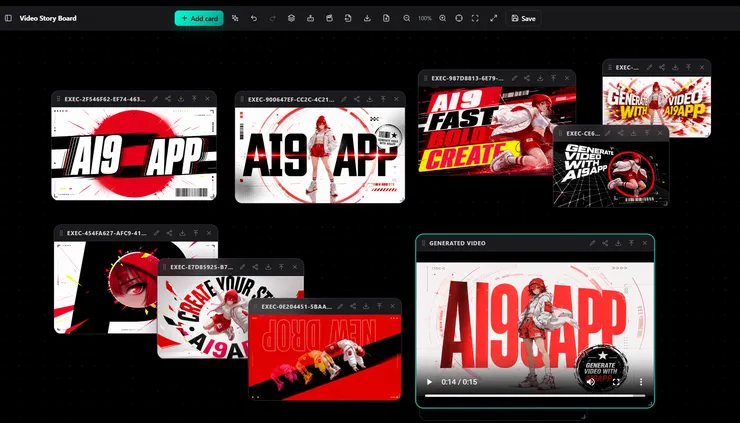Zoom out using the magnifier minus icon
Viewport: 740px width, 423px height.
[x=406, y=18]
